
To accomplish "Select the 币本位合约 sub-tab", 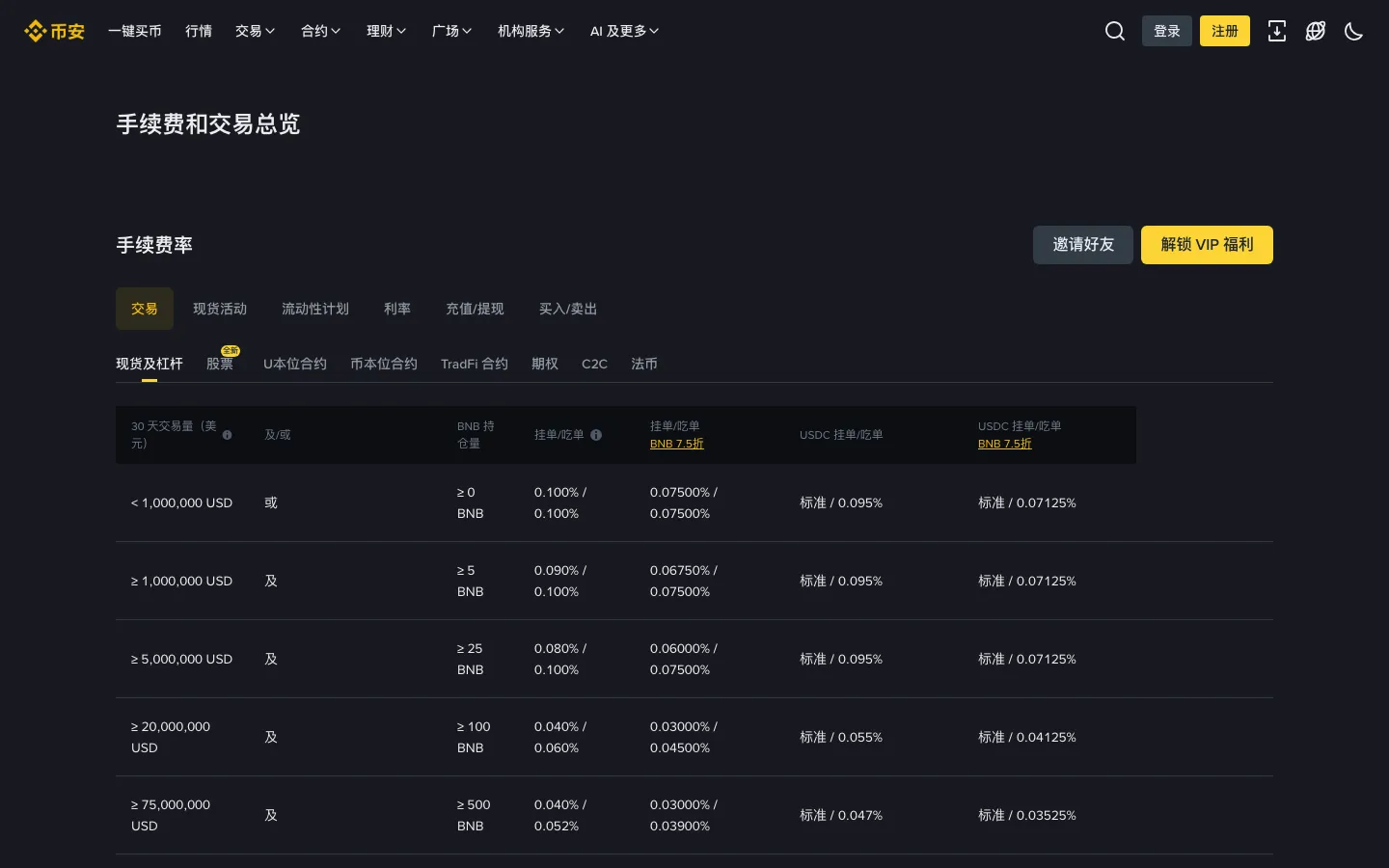I will 384,364.
